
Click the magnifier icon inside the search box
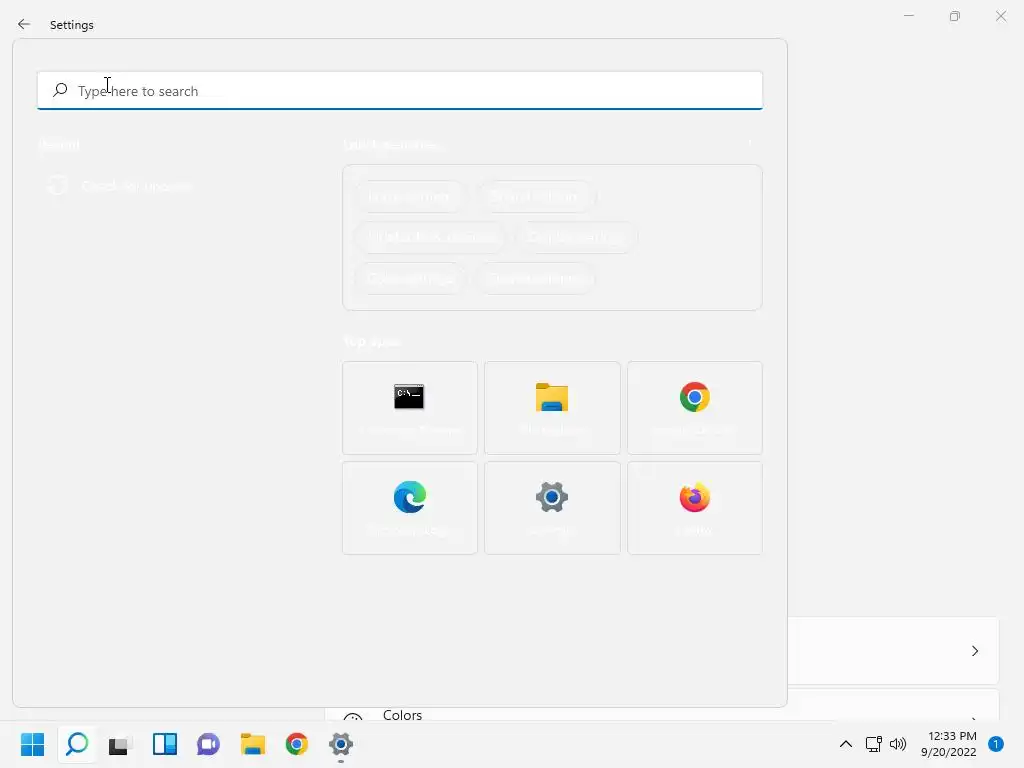60,90
